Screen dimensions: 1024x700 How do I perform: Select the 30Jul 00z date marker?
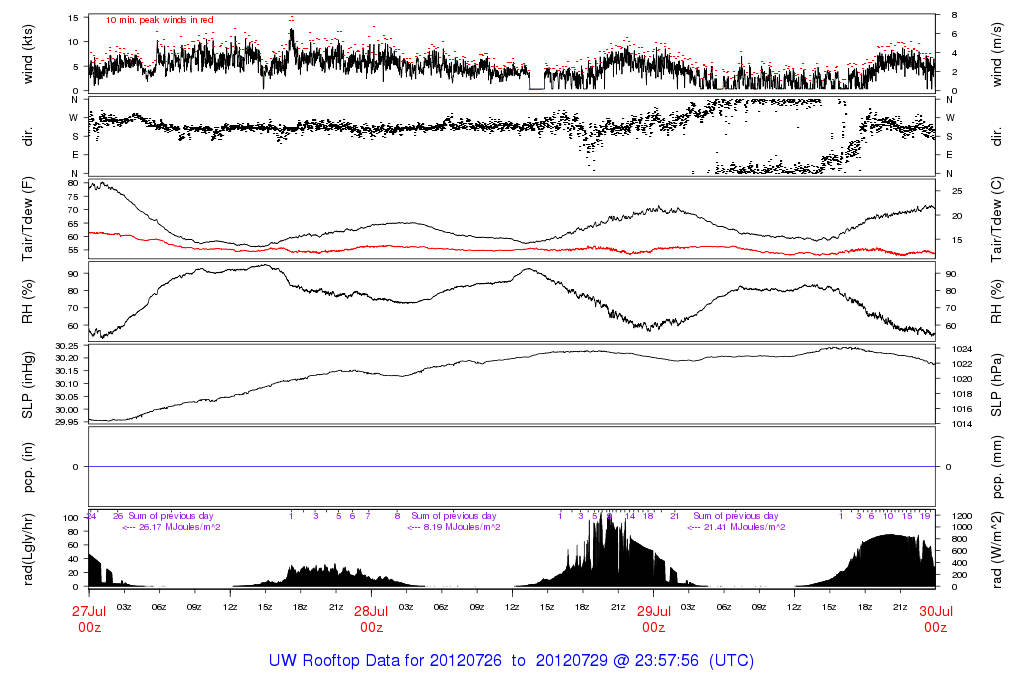[935, 619]
